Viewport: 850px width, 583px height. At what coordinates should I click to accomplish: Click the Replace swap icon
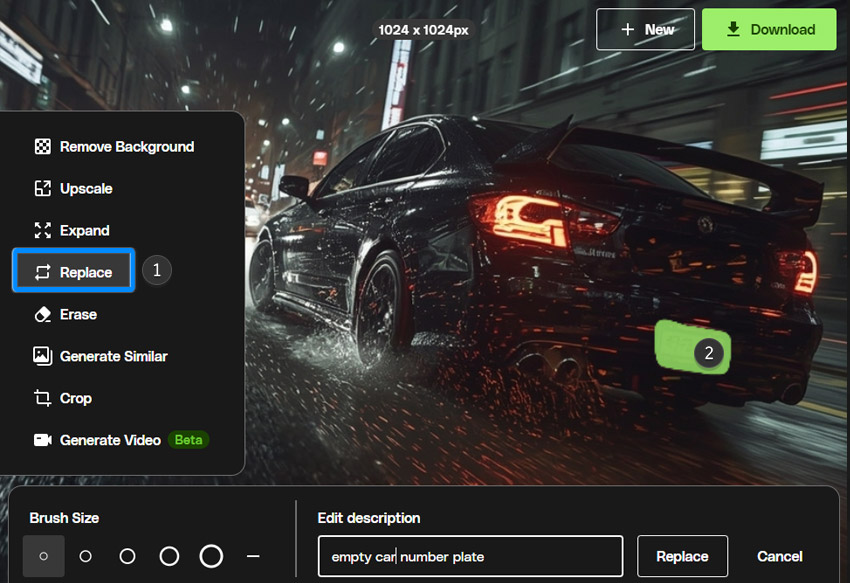pyautogui.click(x=43, y=272)
